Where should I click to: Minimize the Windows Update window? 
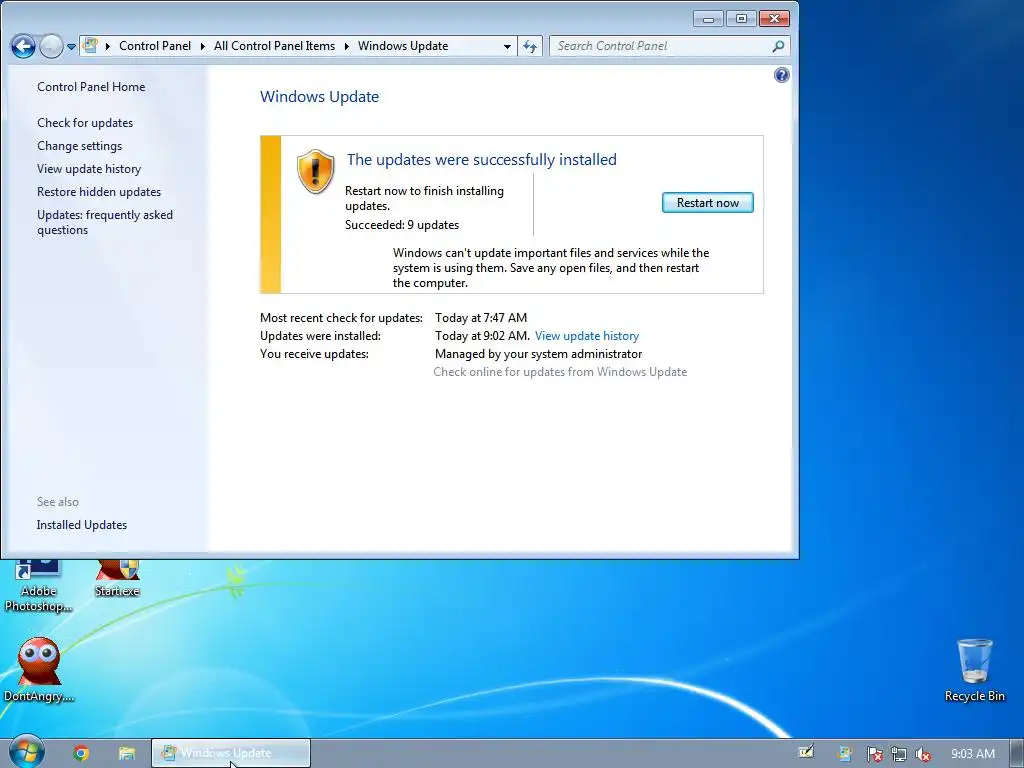pyautogui.click(x=708, y=19)
